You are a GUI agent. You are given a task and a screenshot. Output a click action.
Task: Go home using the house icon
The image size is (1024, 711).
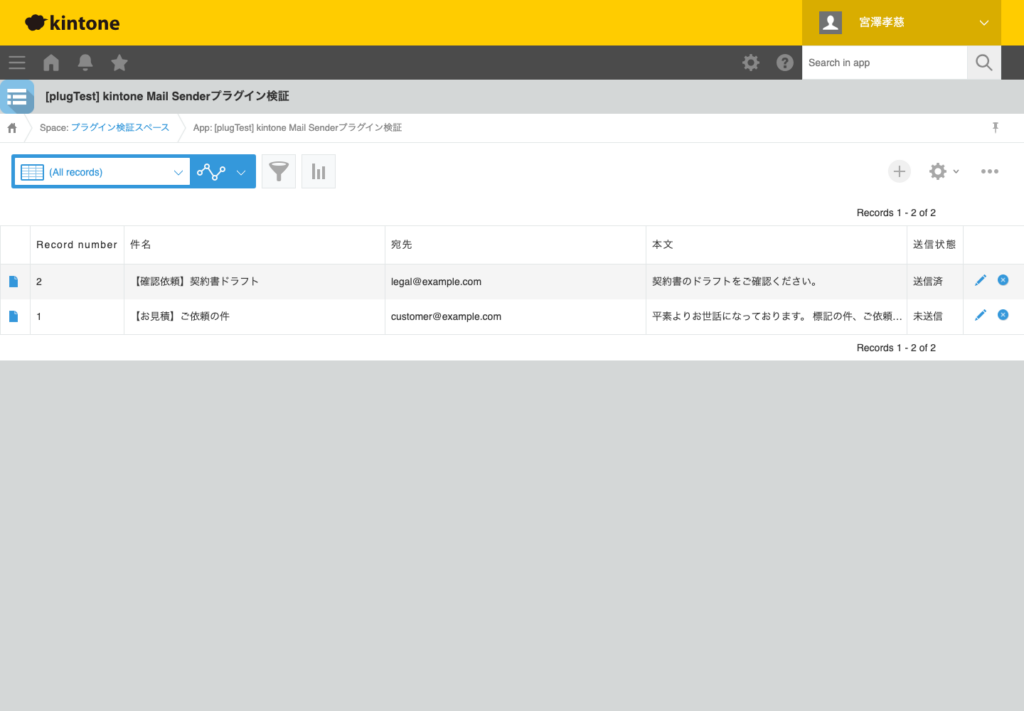(x=50, y=62)
